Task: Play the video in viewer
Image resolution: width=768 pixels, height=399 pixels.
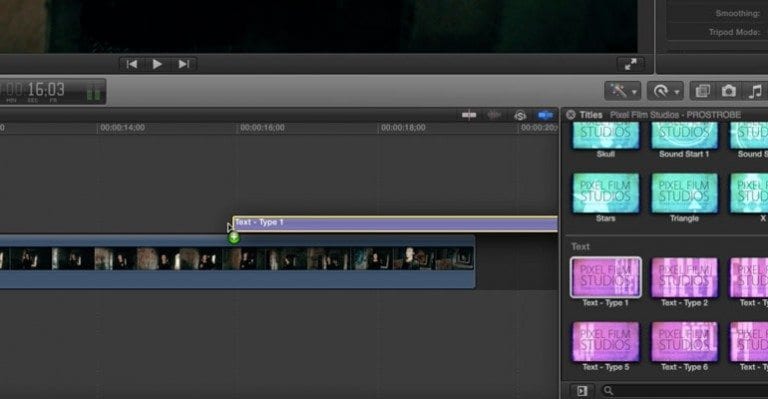Action: point(157,64)
